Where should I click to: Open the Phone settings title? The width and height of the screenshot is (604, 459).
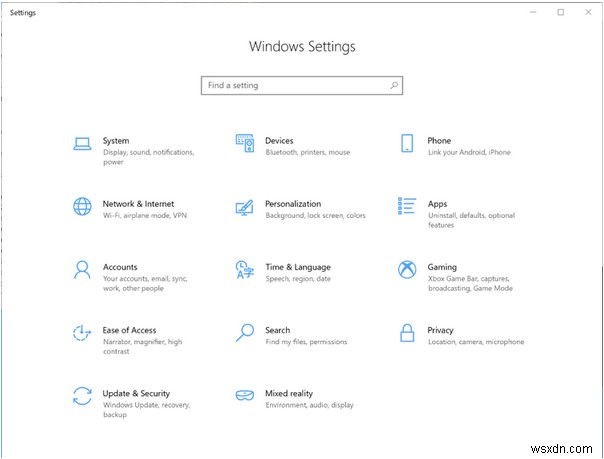[439, 141]
